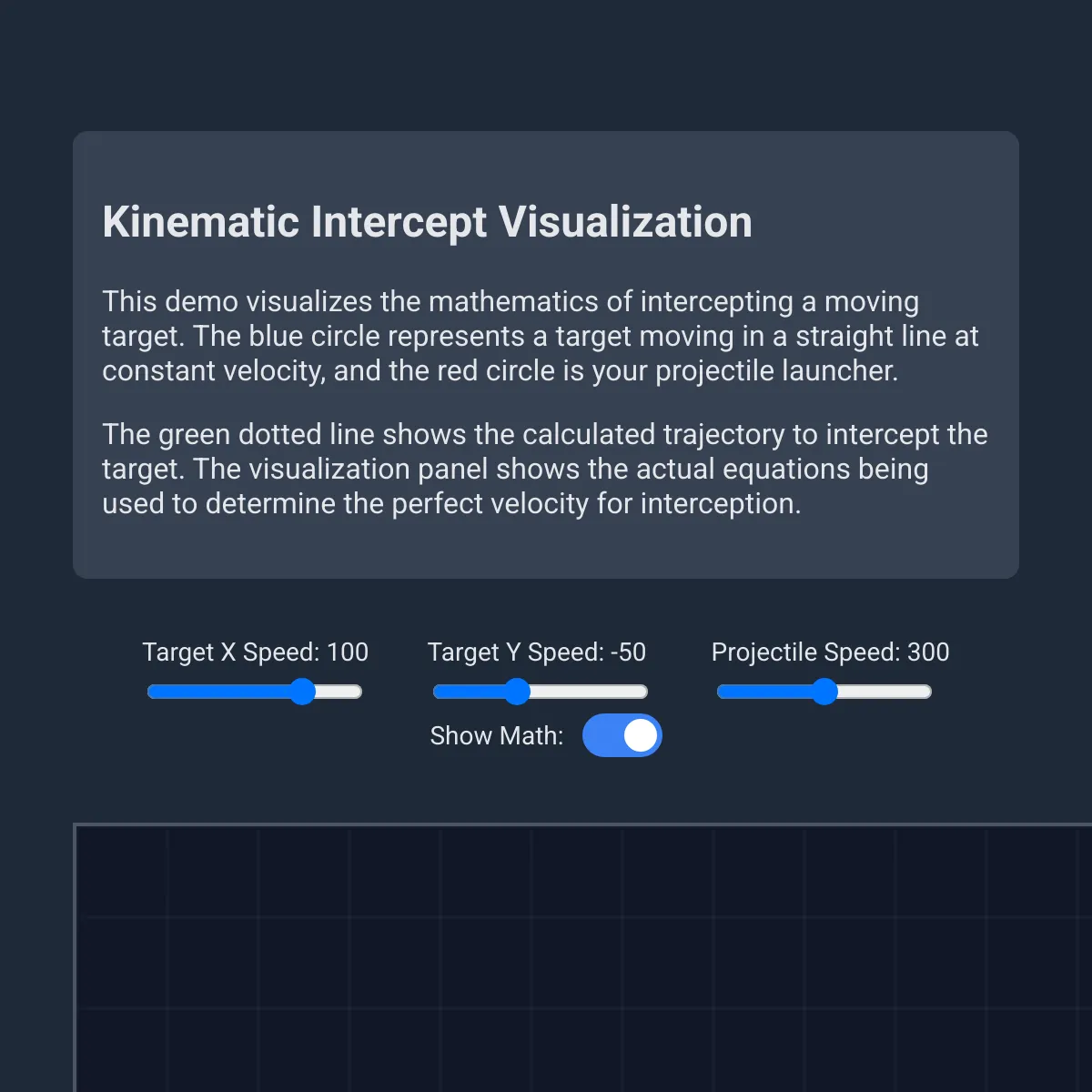Click the paragraph starting 'This demo visualizes'
Screen dimensions: 1092x1092
537,336
